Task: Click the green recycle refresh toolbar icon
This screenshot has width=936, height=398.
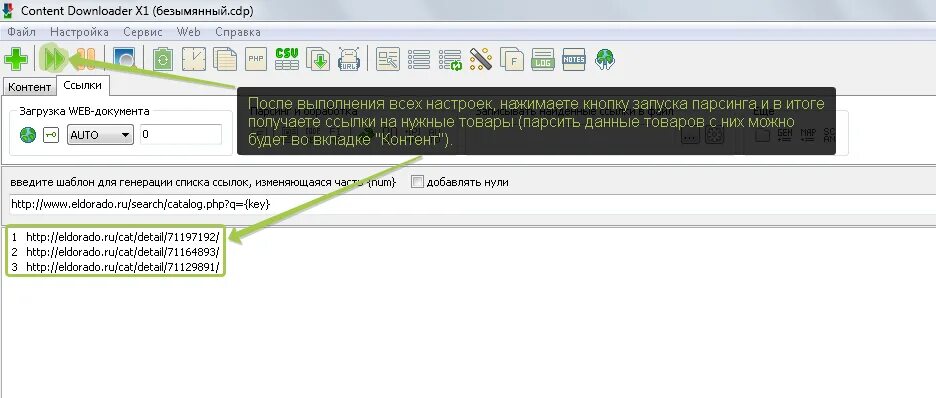Action: point(162,59)
